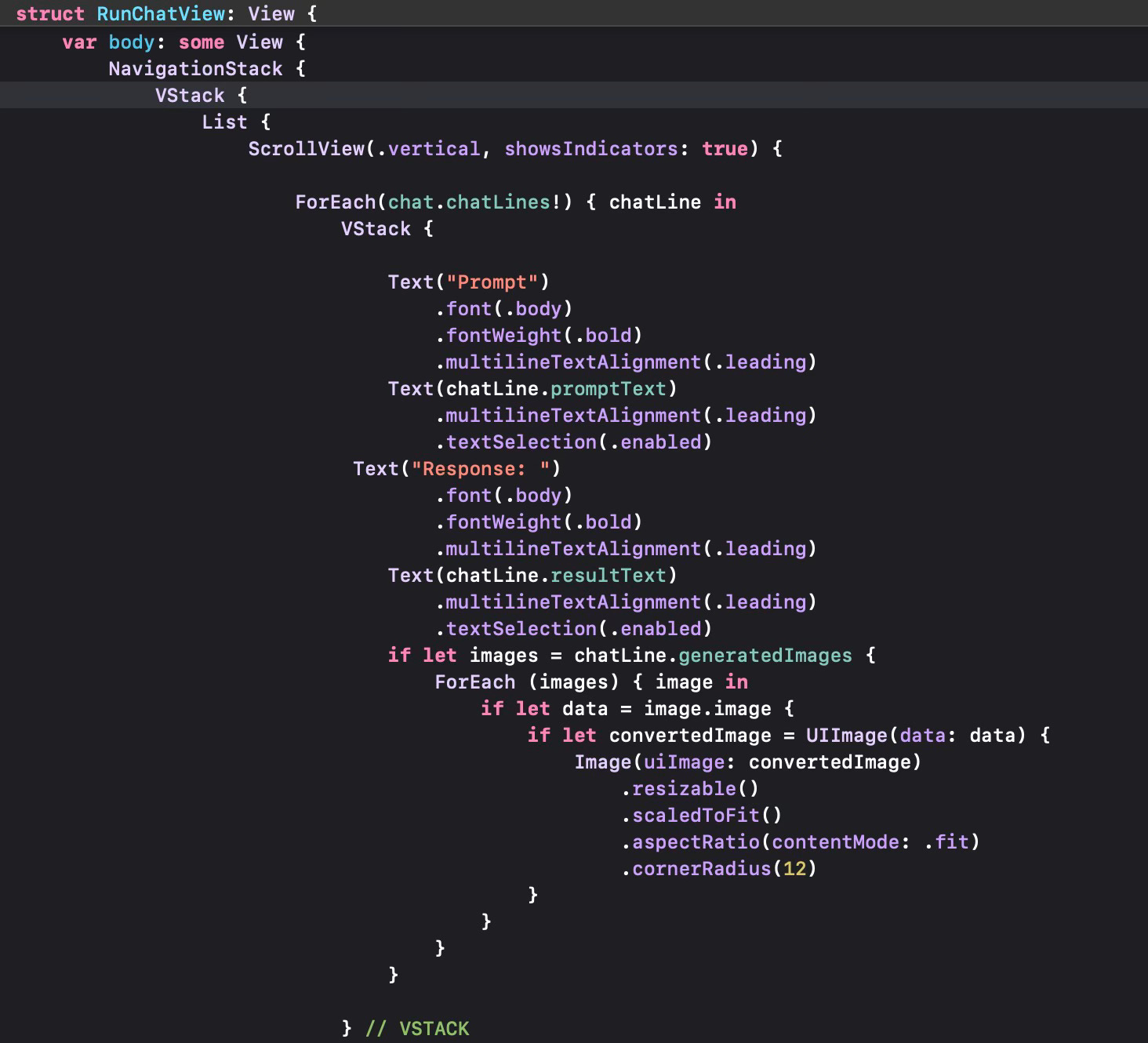This screenshot has height=1043, width=1148.
Task: Click chatLine.resultText expression
Action: (556, 575)
